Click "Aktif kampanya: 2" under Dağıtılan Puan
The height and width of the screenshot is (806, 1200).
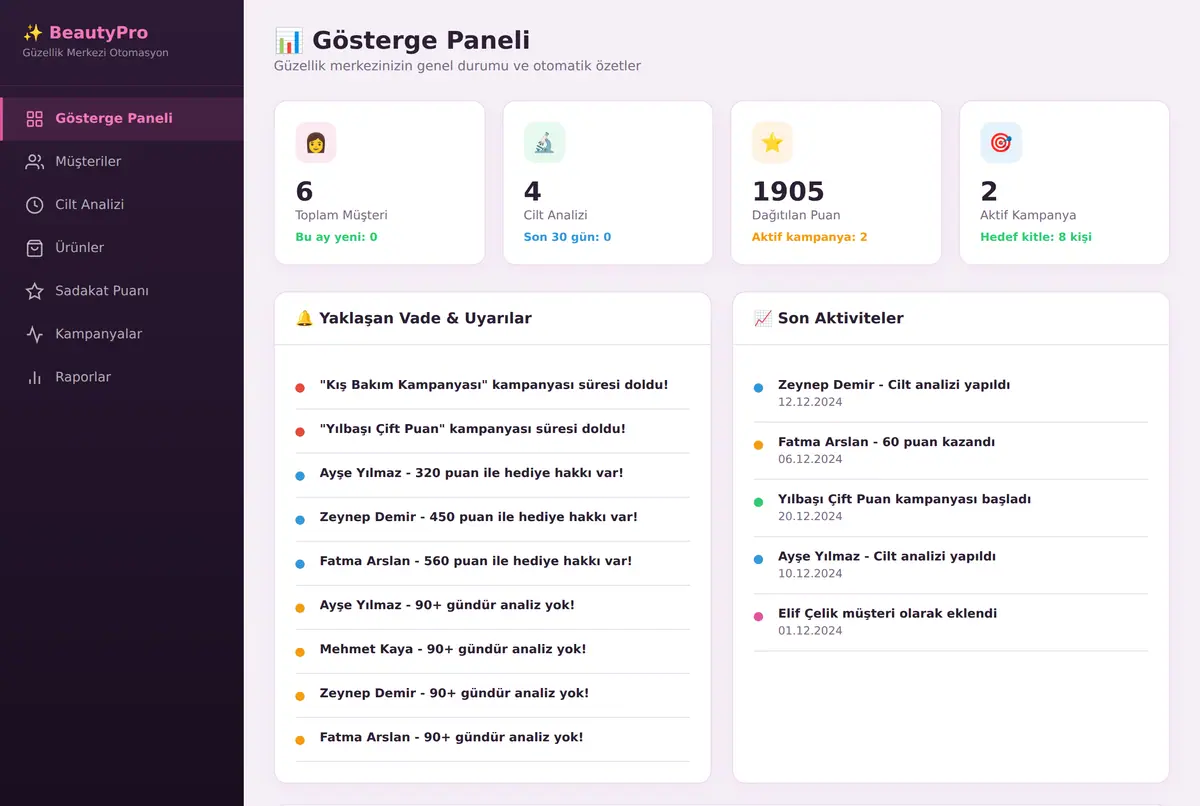[809, 237]
